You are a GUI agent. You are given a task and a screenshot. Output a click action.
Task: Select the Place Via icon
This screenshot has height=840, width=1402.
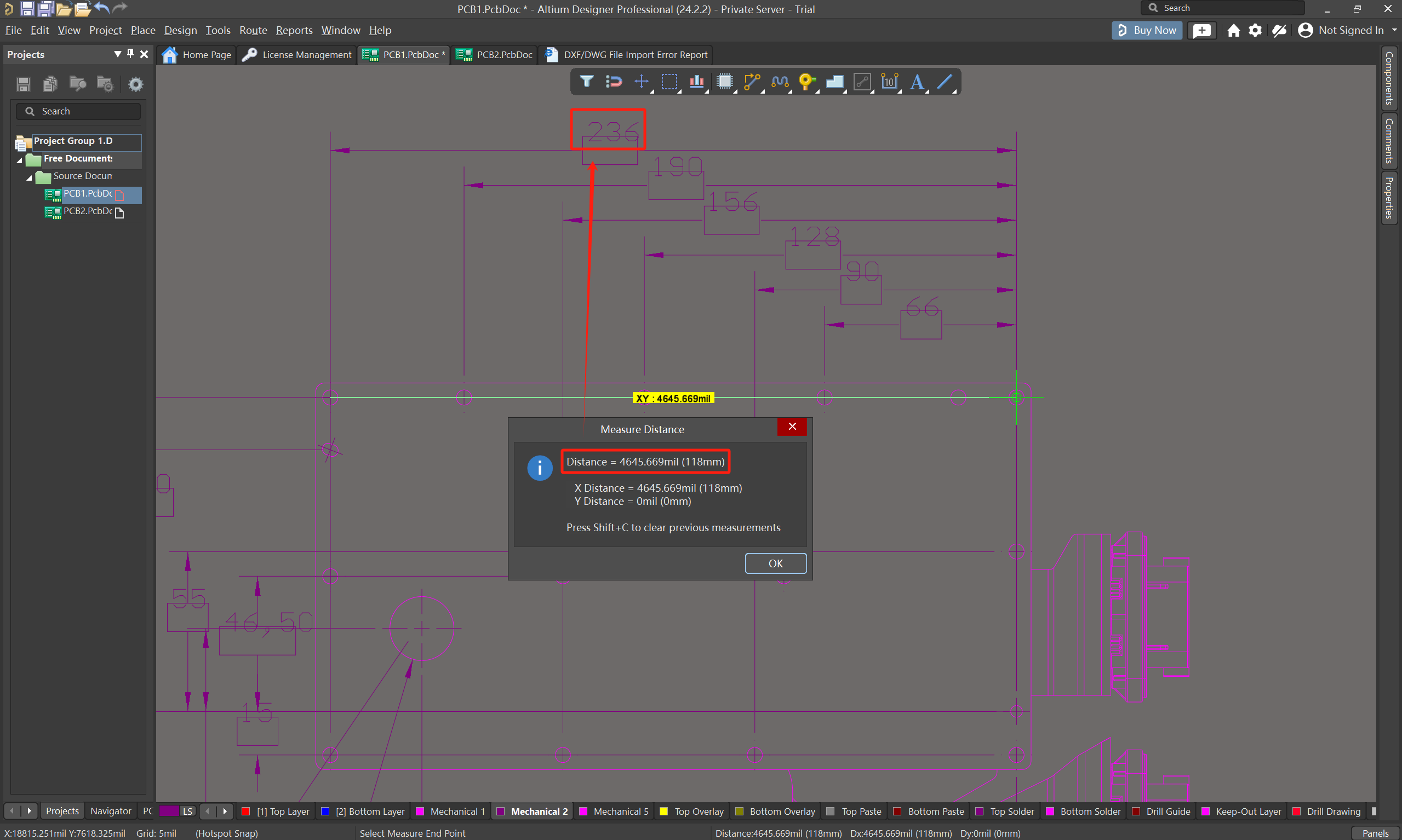point(806,82)
